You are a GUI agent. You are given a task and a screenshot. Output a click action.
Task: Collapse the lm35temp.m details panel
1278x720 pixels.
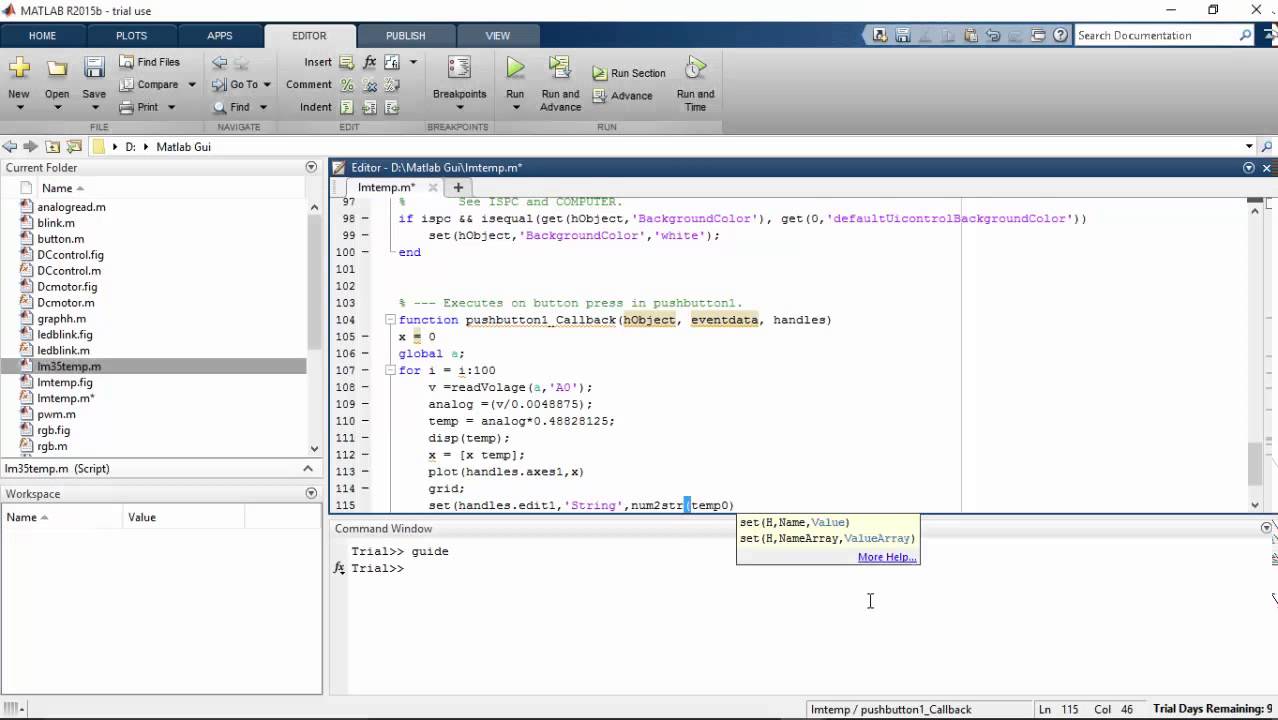pyautogui.click(x=308, y=468)
